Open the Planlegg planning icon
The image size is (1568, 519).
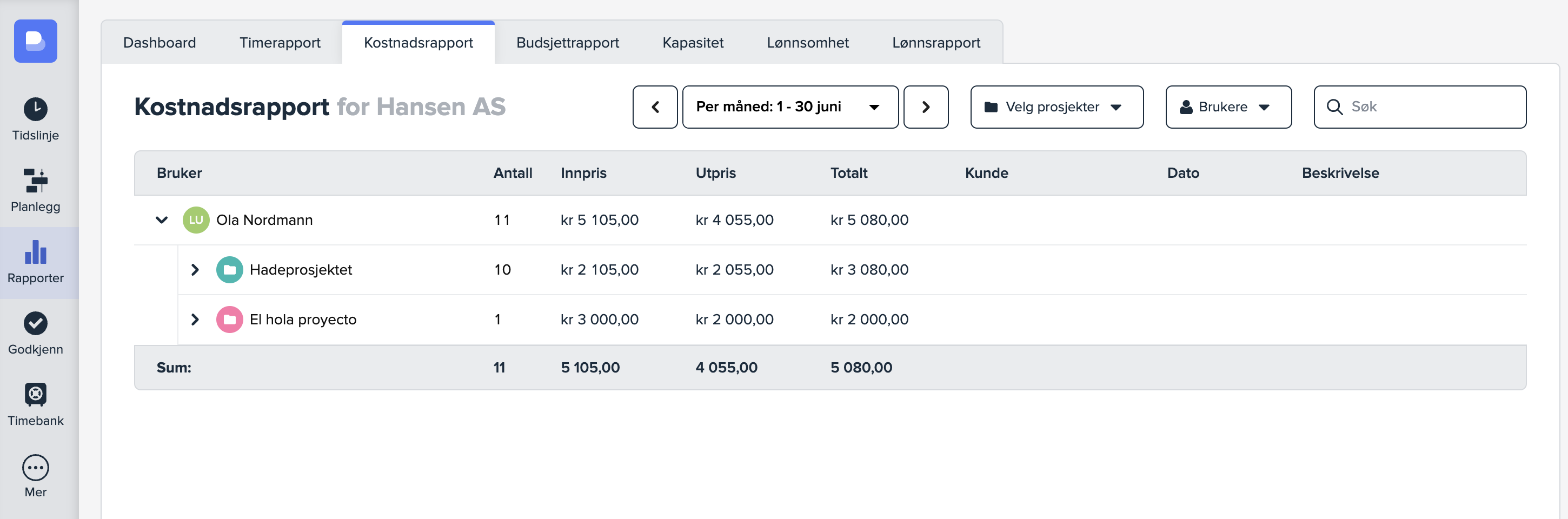(x=35, y=181)
